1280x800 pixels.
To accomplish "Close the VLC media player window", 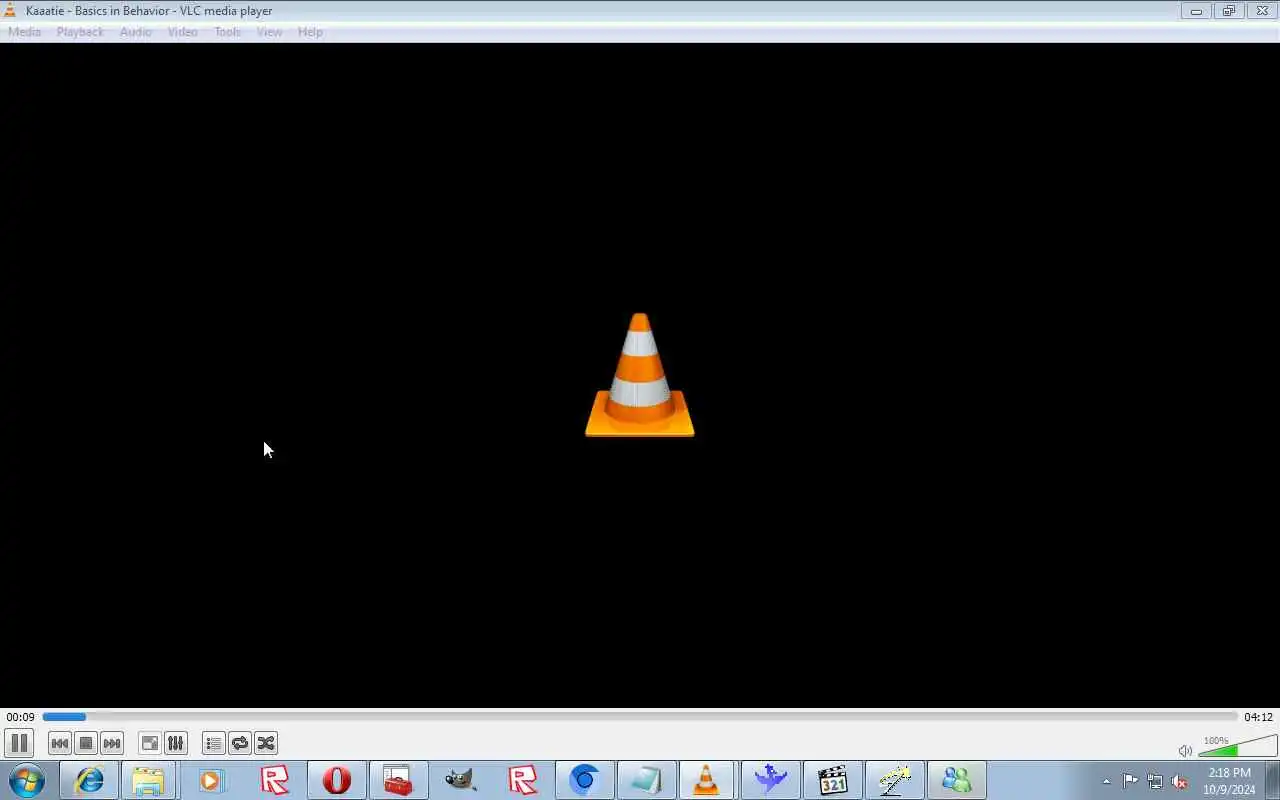I will point(1262,11).
